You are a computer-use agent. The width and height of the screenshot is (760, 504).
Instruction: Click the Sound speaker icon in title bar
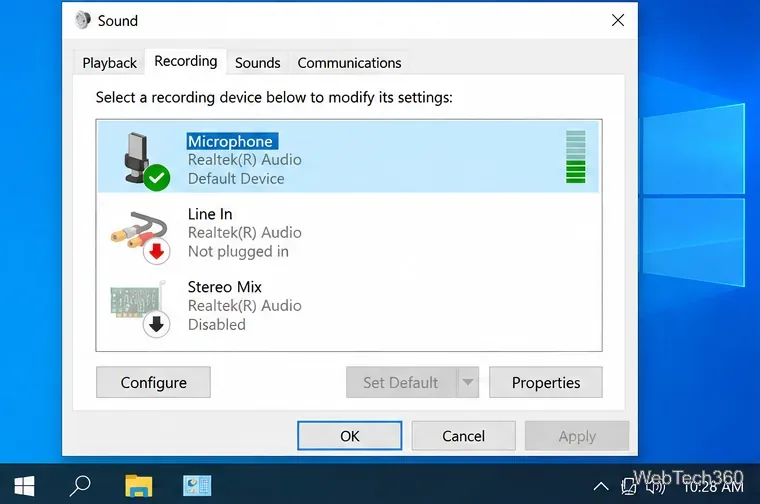(83, 20)
